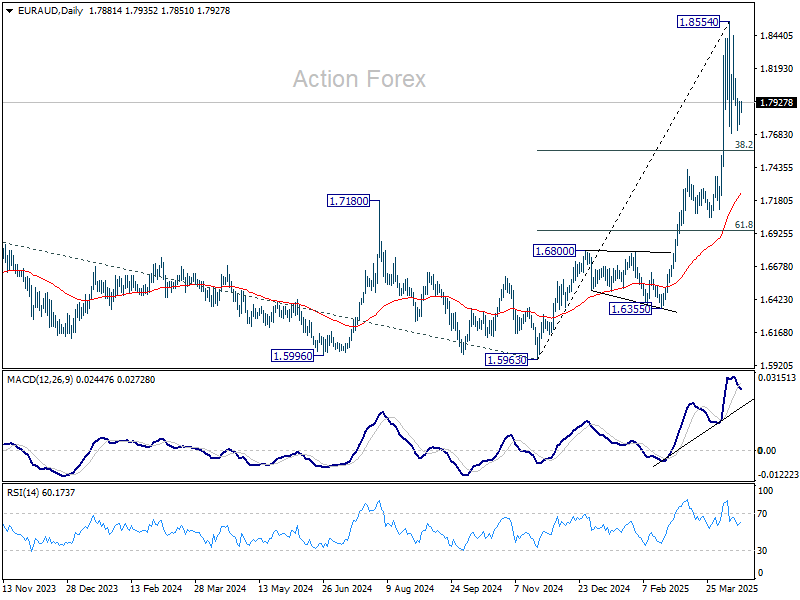The image size is (800, 600).
Task: Click the 1.81930 price axis value
Action: [777, 69]
